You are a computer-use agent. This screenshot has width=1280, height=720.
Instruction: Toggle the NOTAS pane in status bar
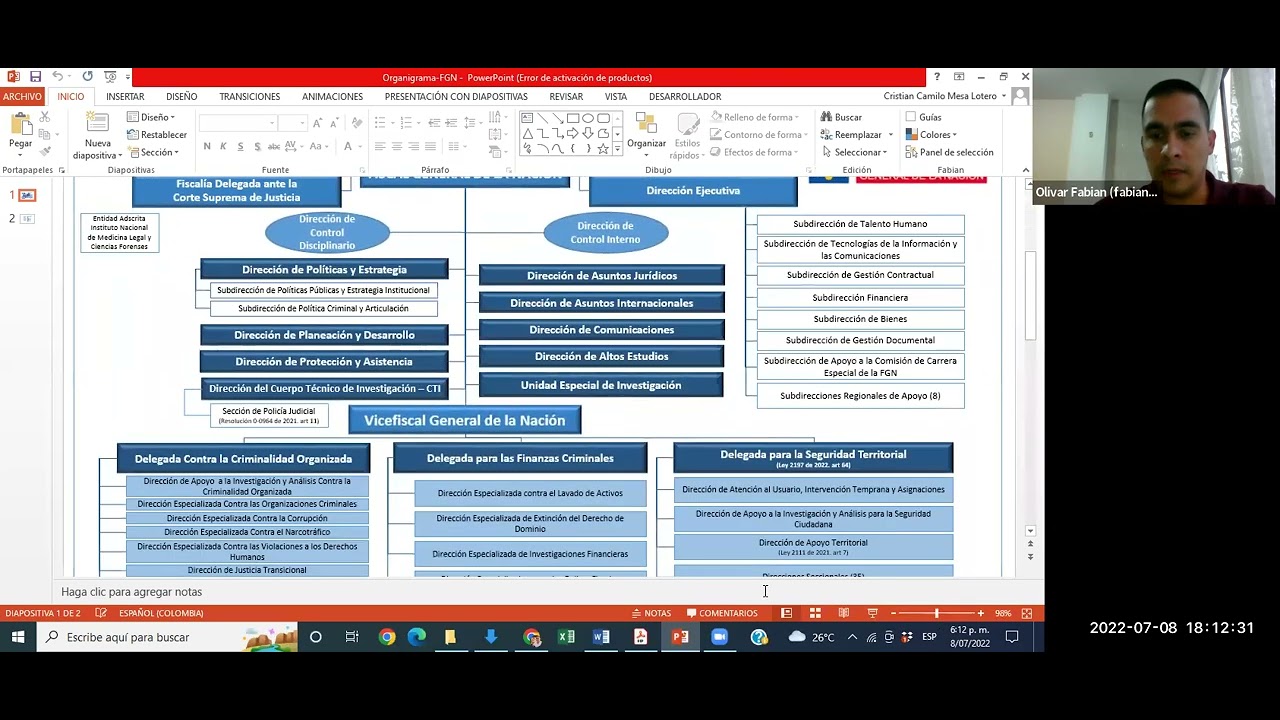point(651,613)
